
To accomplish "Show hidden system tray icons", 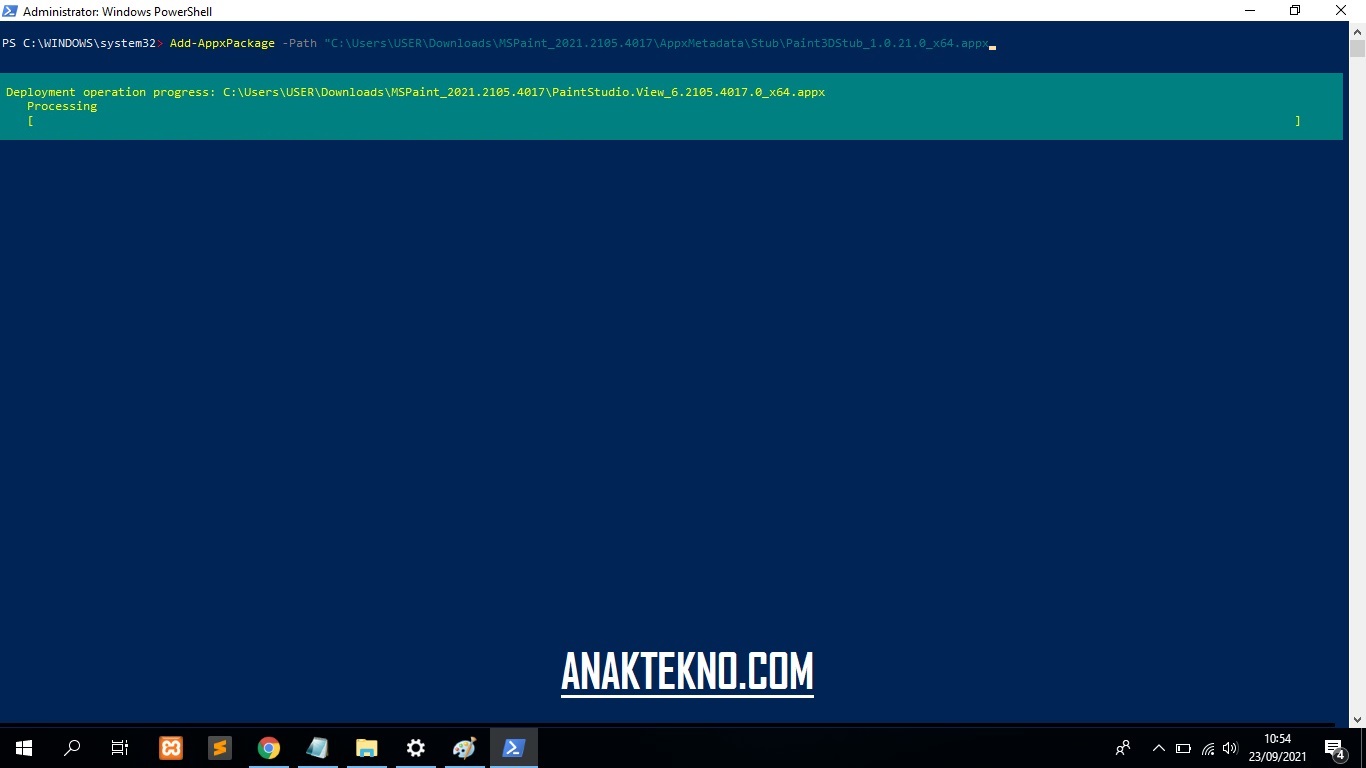I will (x=1159, y=748).
